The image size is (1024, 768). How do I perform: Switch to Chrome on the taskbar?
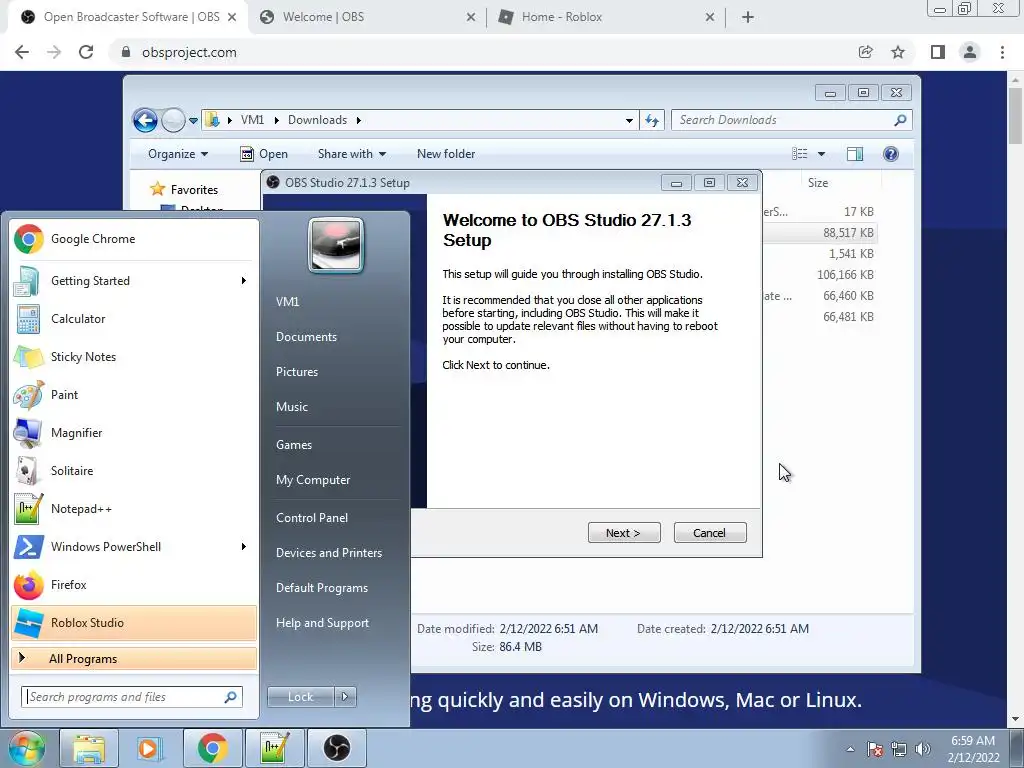tap(212, 748)
